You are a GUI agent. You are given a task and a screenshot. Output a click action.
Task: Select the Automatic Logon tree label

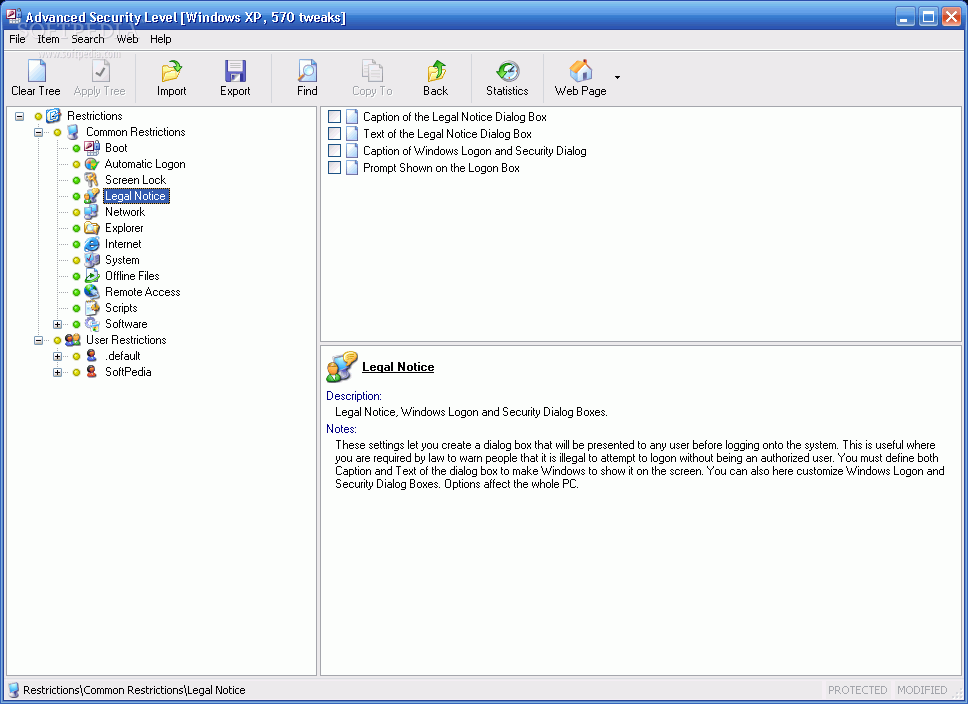click(145, 164)
